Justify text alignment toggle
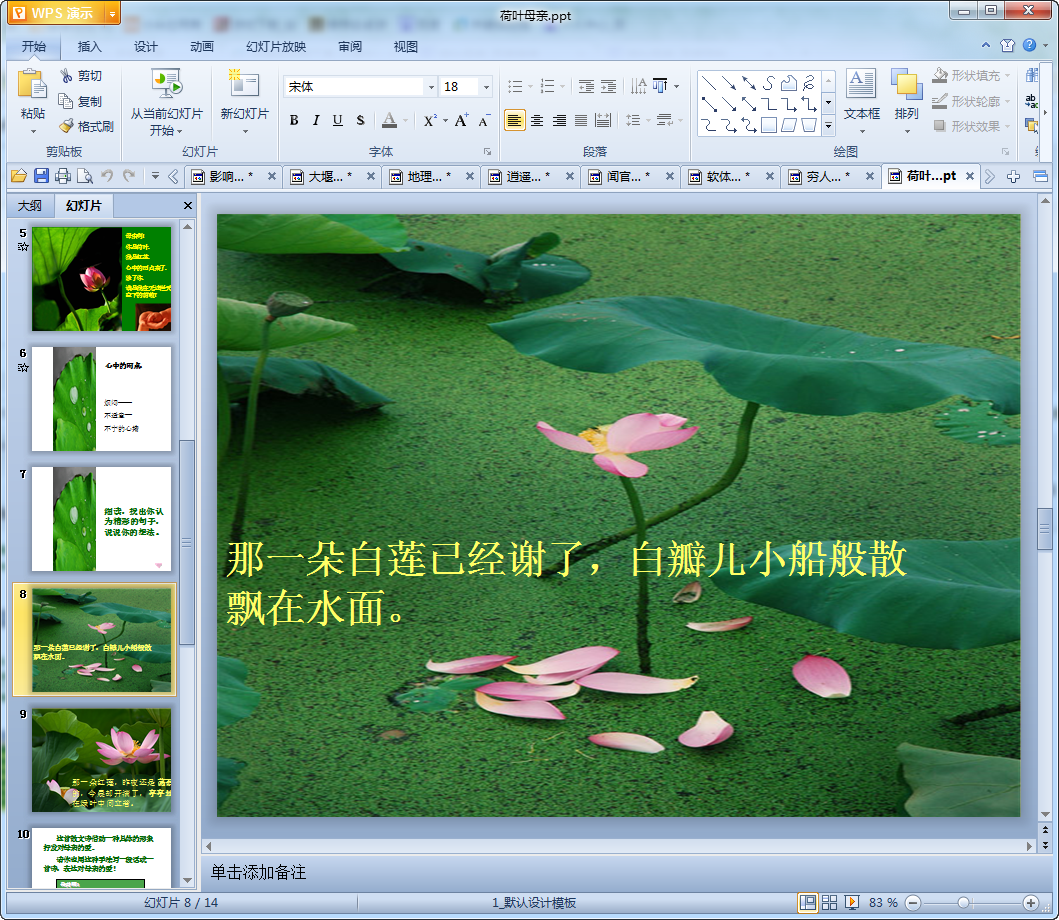Viewport: 1059px width, 920px height. point(581,120)
